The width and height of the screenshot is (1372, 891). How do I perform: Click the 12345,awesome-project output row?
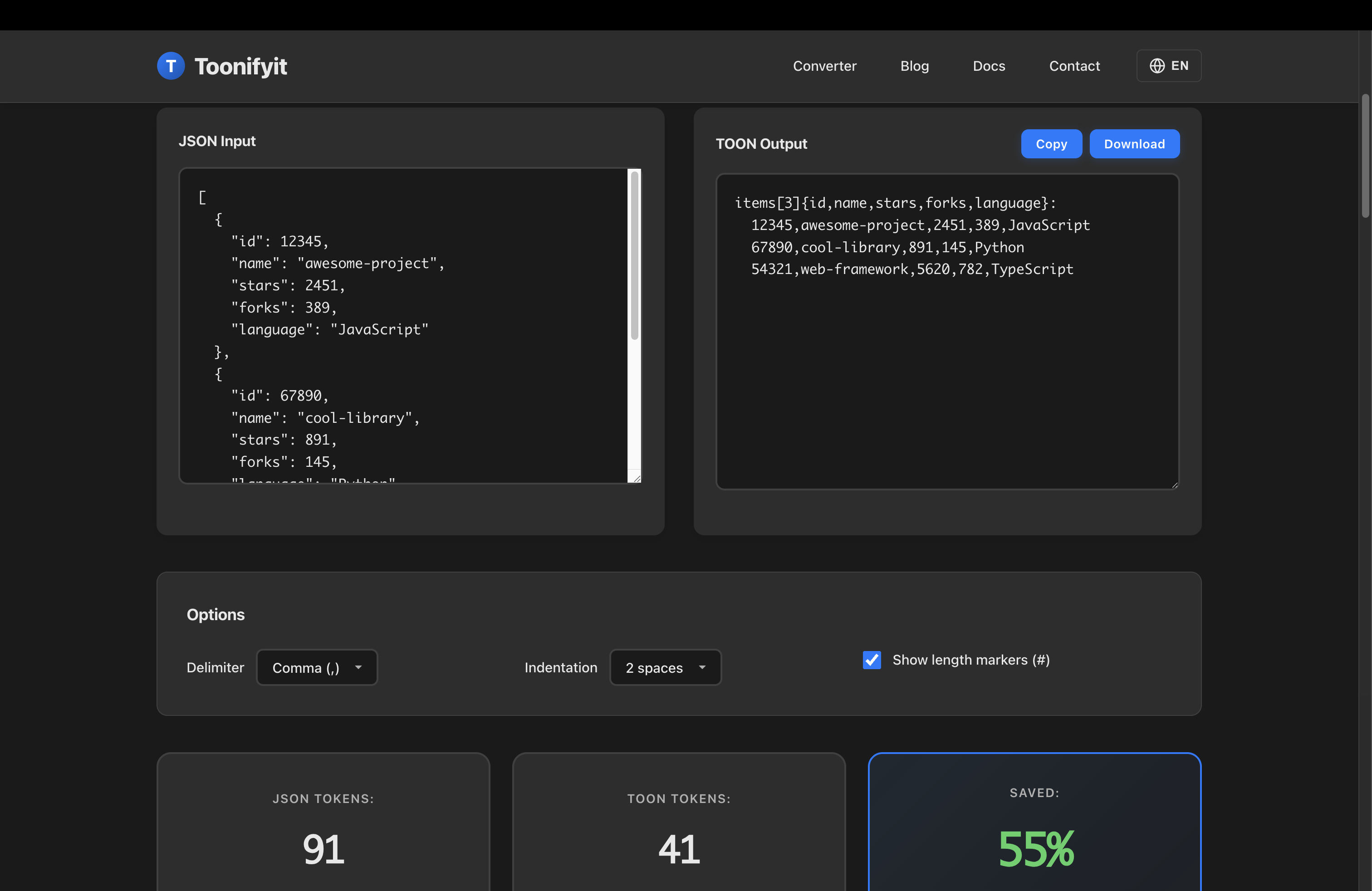[920, 225]
